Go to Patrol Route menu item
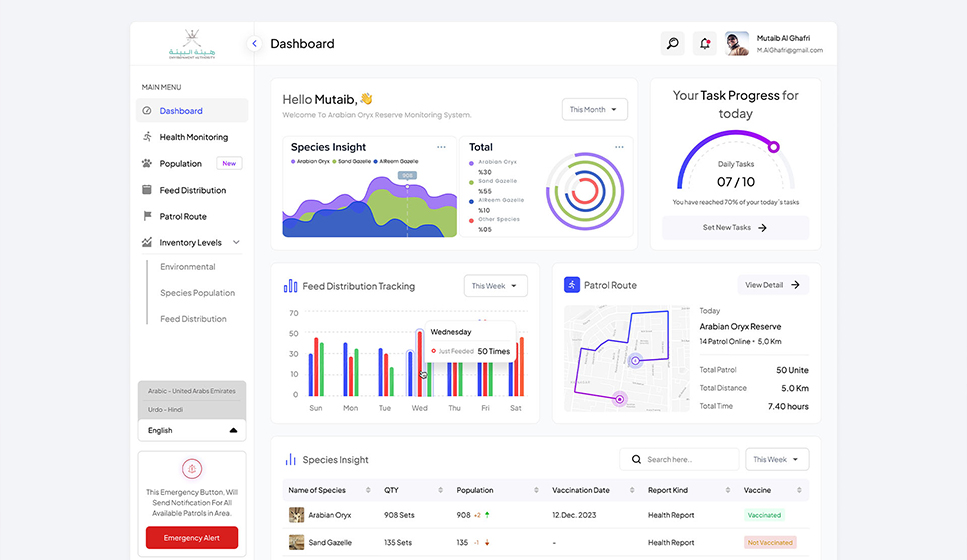The height and width of the screenshot is (560, 967). [182, 216]
